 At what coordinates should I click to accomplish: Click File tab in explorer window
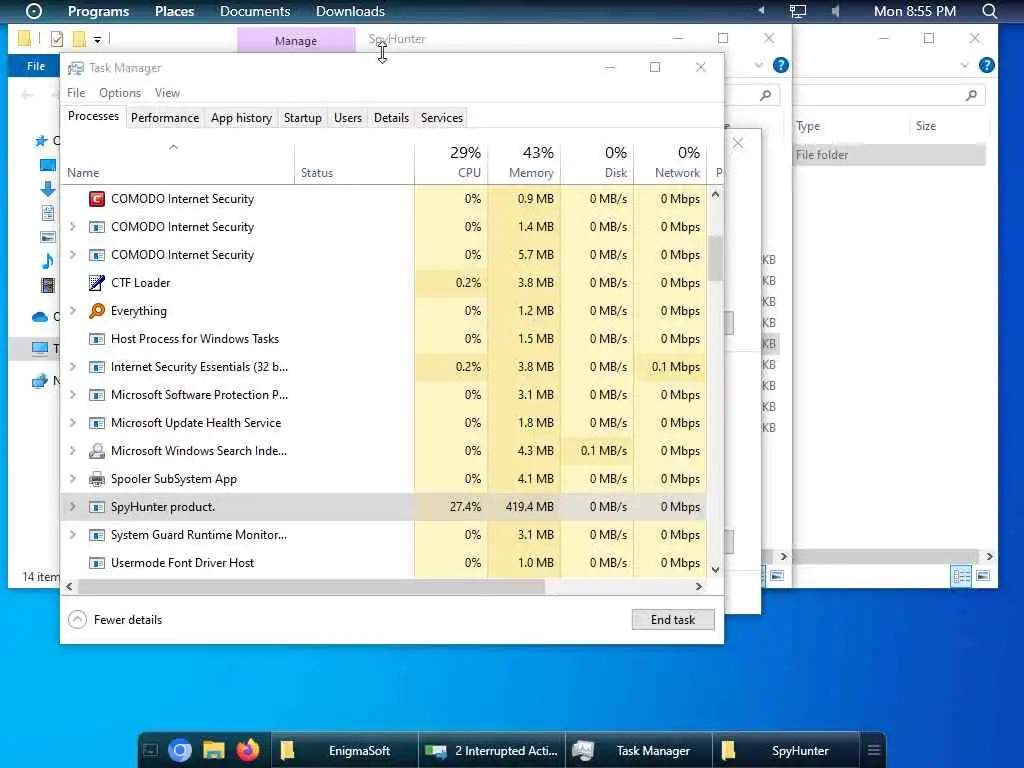tap(36, 66)
